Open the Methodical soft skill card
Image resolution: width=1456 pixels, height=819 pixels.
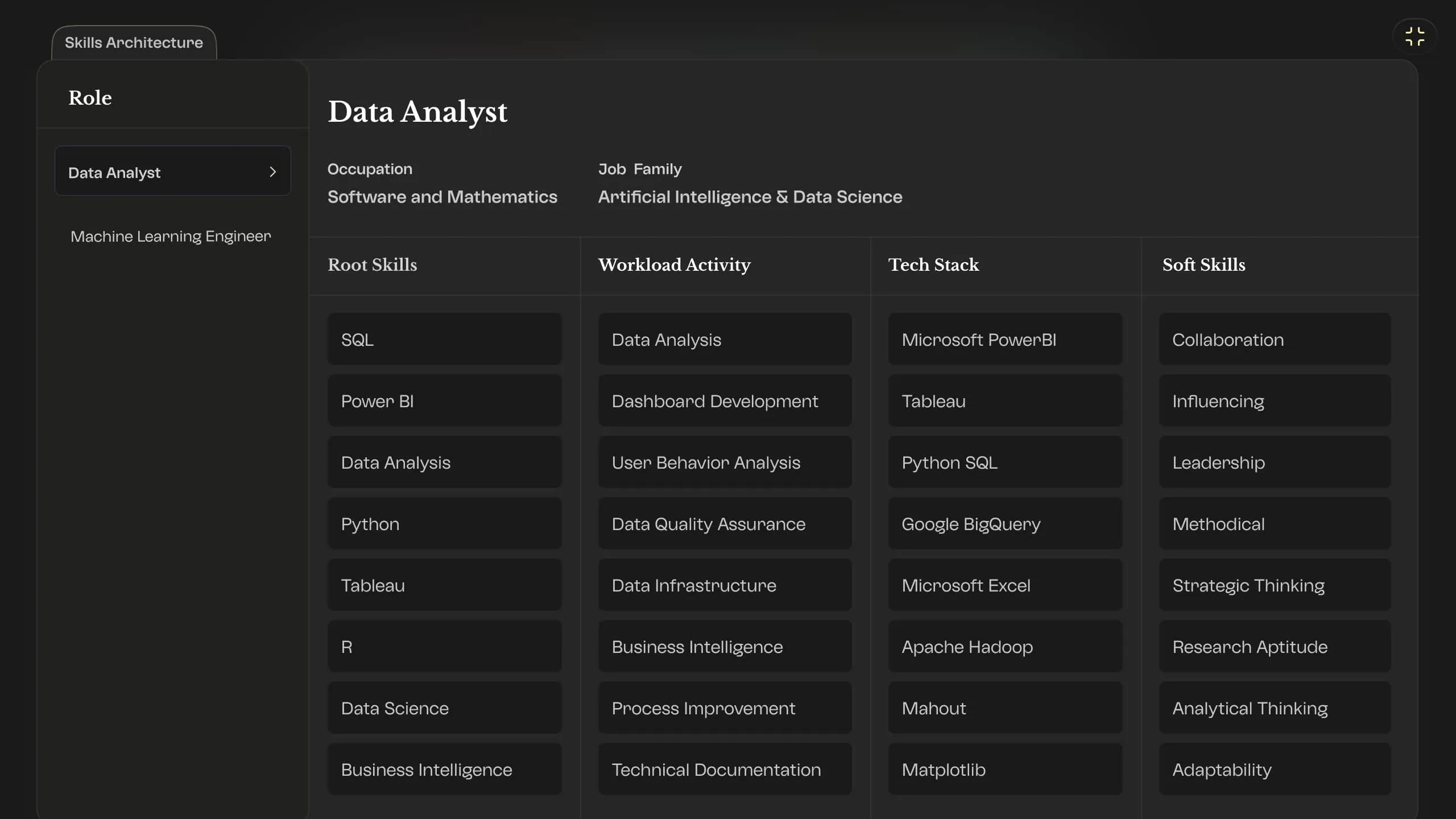tap(1275, 524)
